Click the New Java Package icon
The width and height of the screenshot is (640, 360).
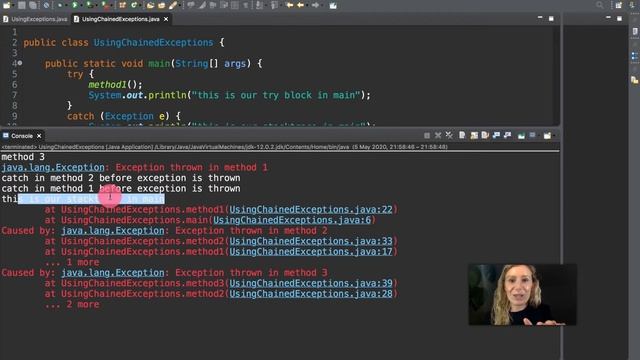click(123, 5)
